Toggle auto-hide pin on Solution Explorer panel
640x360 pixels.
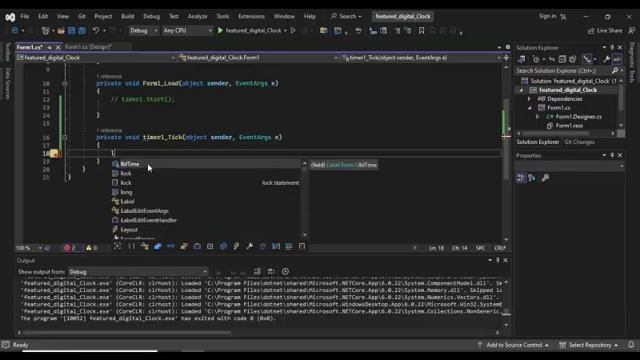click(x=612, y=47)
